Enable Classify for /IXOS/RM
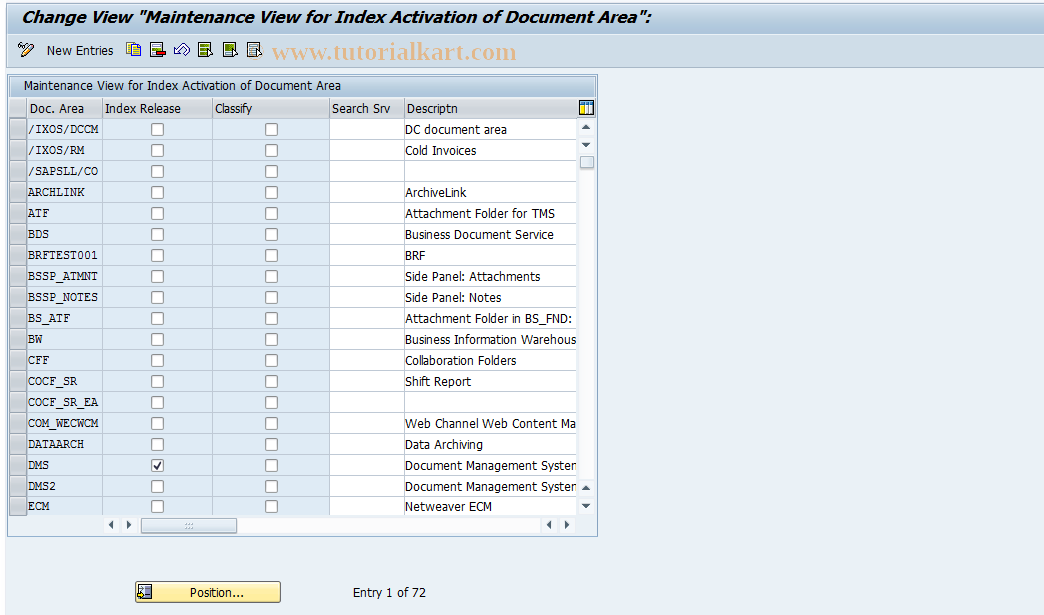Screen dimensions: 1044x615 coord(271,150)
